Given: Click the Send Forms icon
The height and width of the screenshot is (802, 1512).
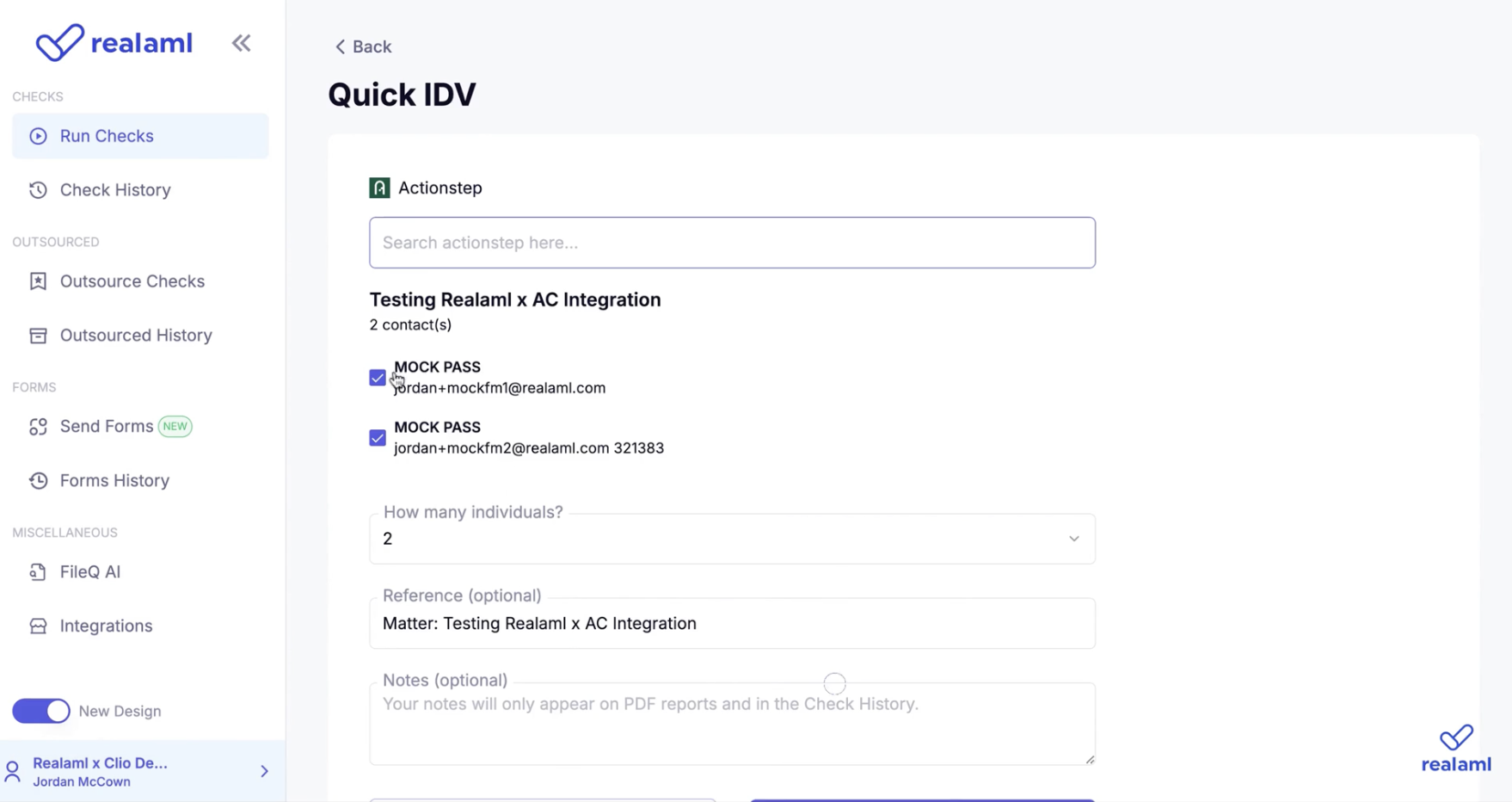Looking at the screenshot, I should [x=38, y=427].
